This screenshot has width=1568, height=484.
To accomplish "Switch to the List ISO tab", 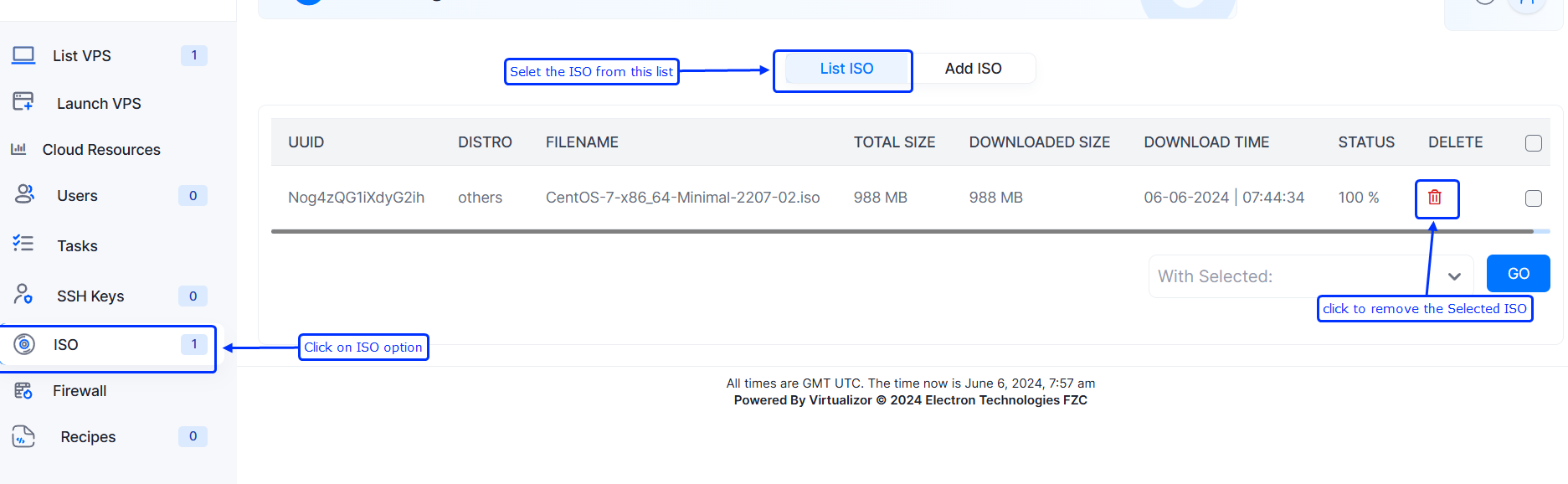I will 846,69.
